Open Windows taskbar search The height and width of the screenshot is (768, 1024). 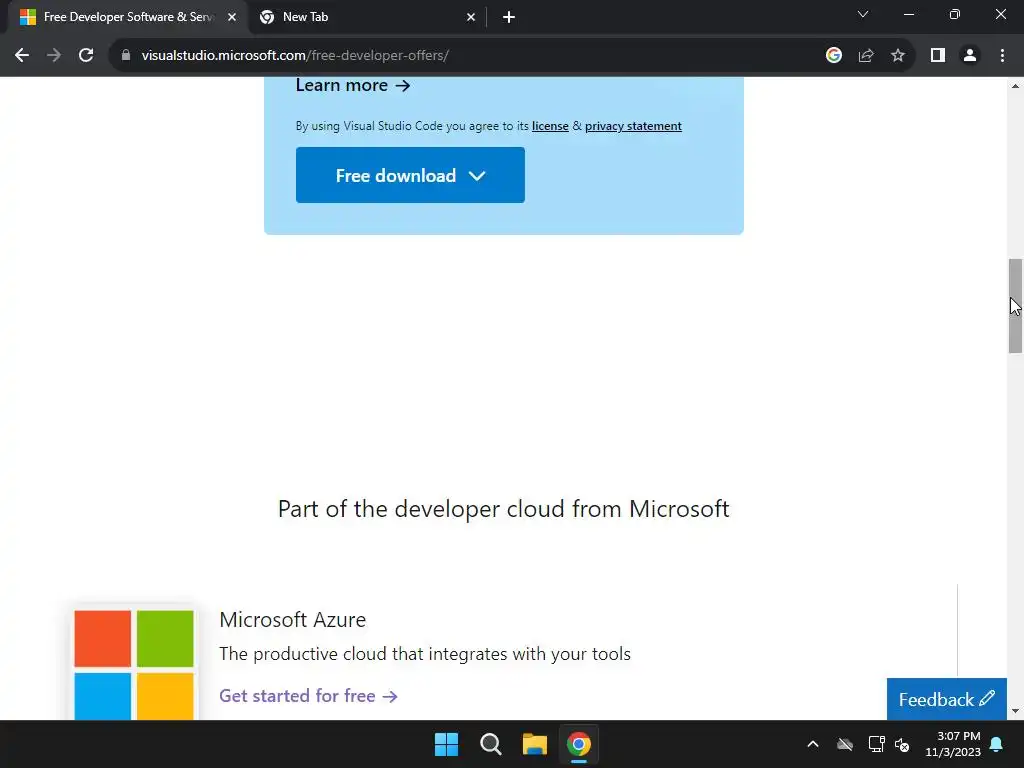(490, 744)
